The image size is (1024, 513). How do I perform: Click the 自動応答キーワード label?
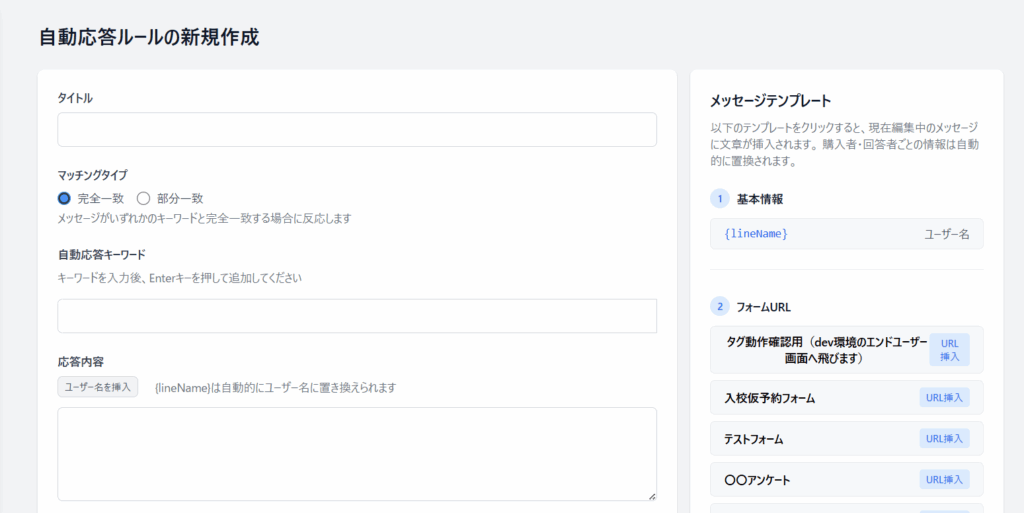(102, 255)
